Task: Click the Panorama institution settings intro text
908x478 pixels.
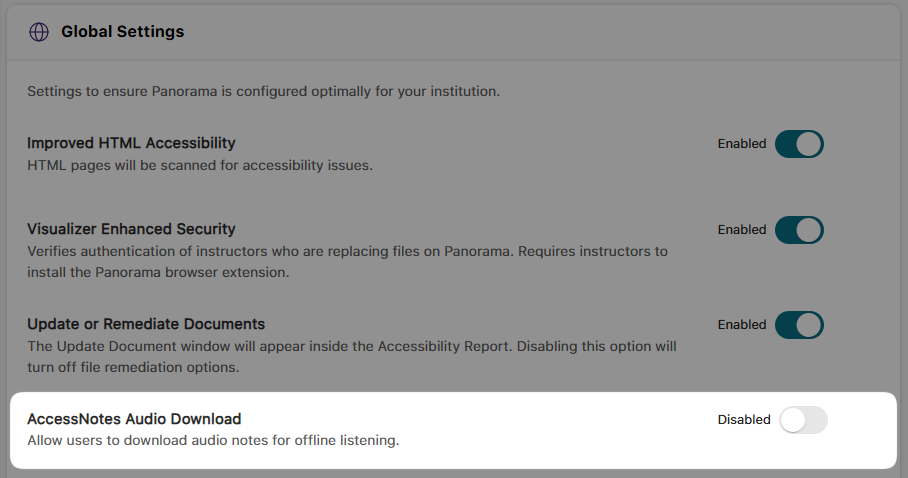Action: click(263, 92)
